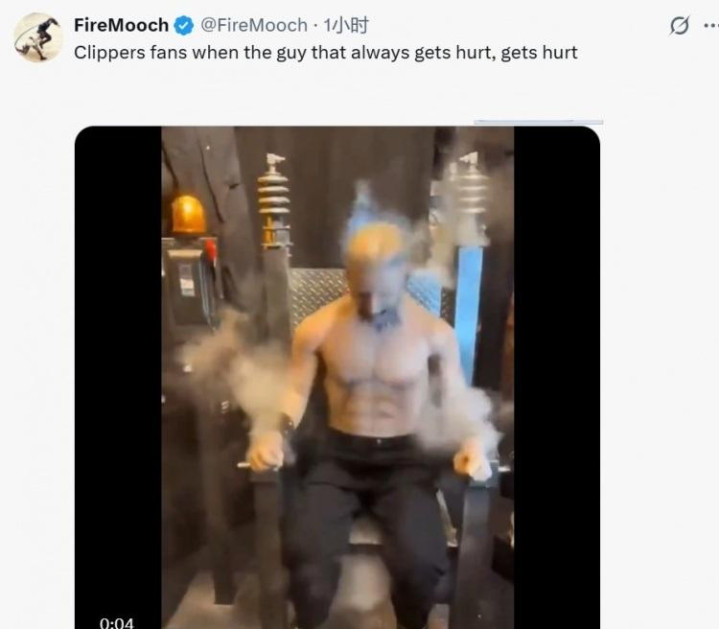Click the 1小时 post timestamp
Screen dimensions: 719x629
tap(346, 25)
